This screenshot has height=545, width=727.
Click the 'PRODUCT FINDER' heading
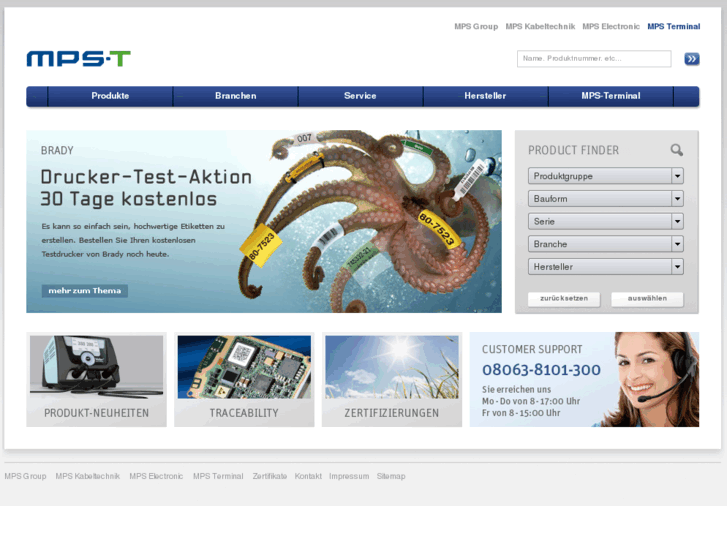click(574, 150)
